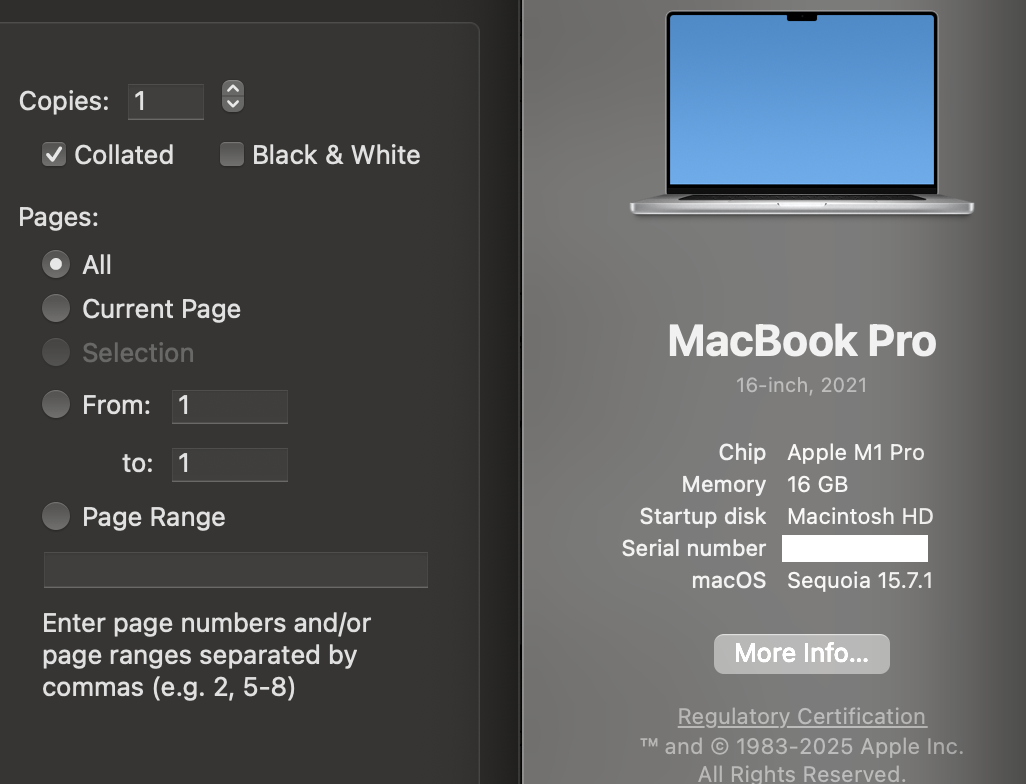This screenshot has width=1026, height=784.
Task: Click the '16-inch, 2021' model text
Action: [x=802, y=385]
